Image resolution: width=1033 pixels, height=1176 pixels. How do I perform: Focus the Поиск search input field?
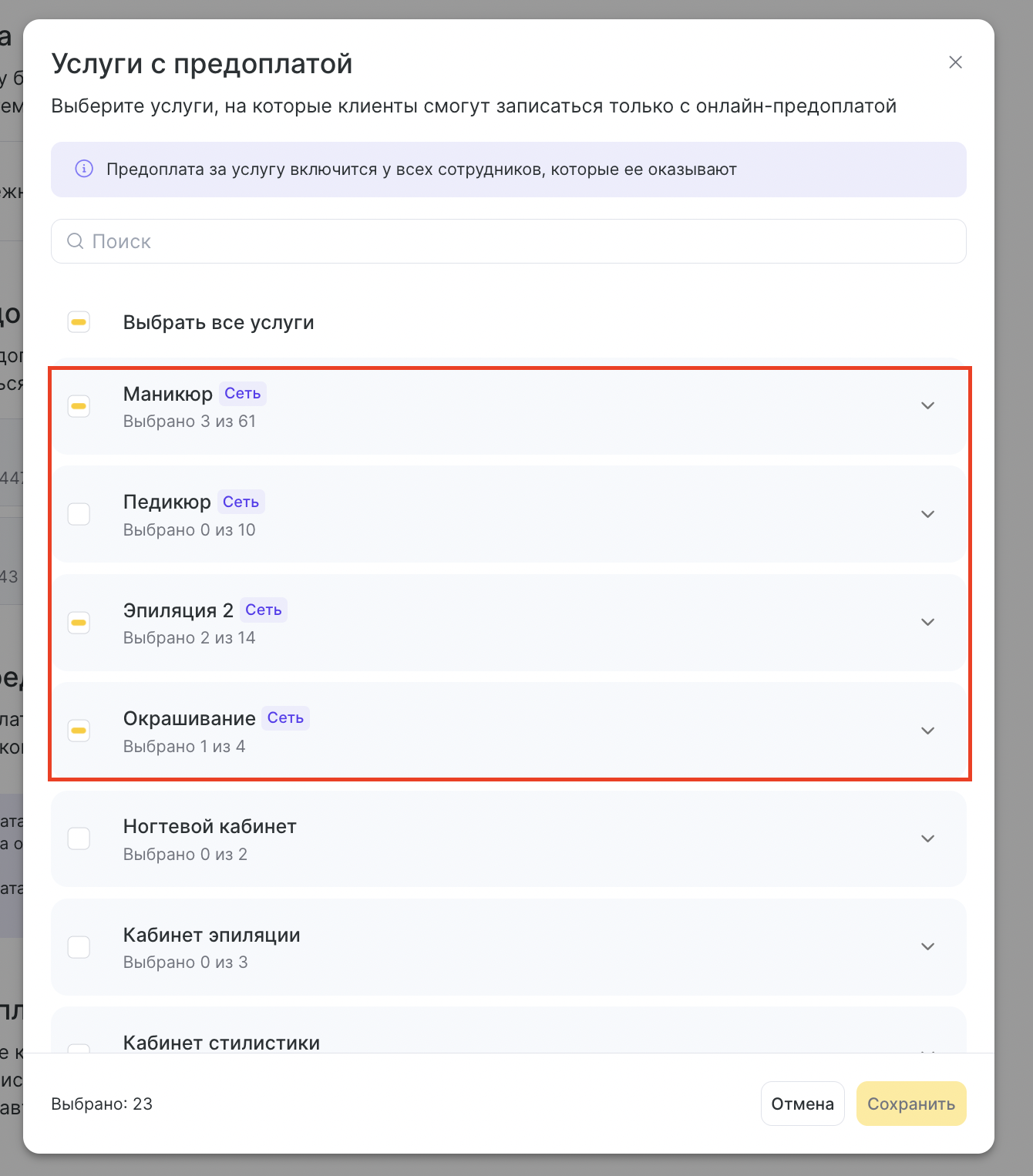click(509, 241)
